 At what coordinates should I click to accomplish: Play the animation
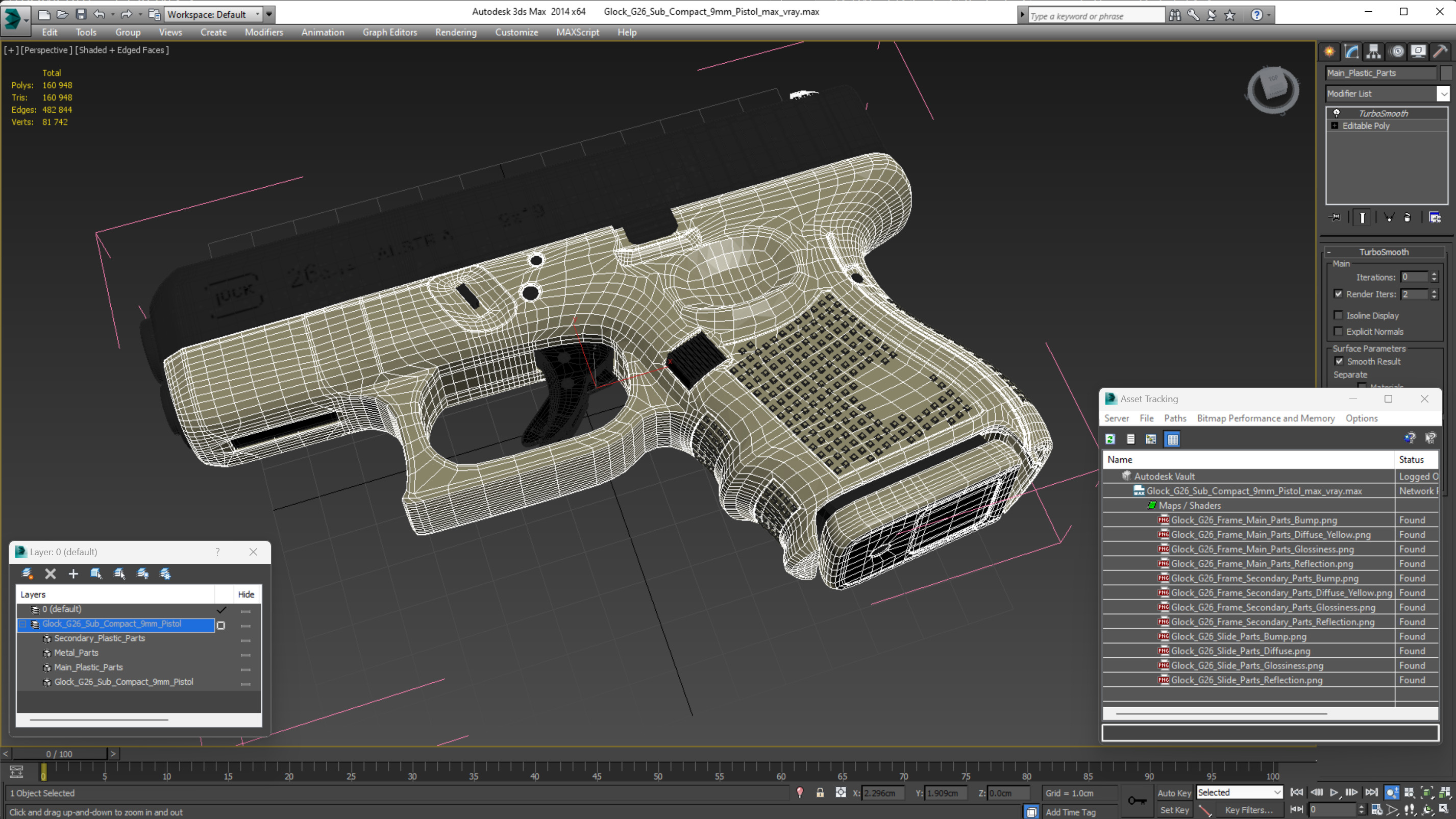click(x=1334, y=792)
